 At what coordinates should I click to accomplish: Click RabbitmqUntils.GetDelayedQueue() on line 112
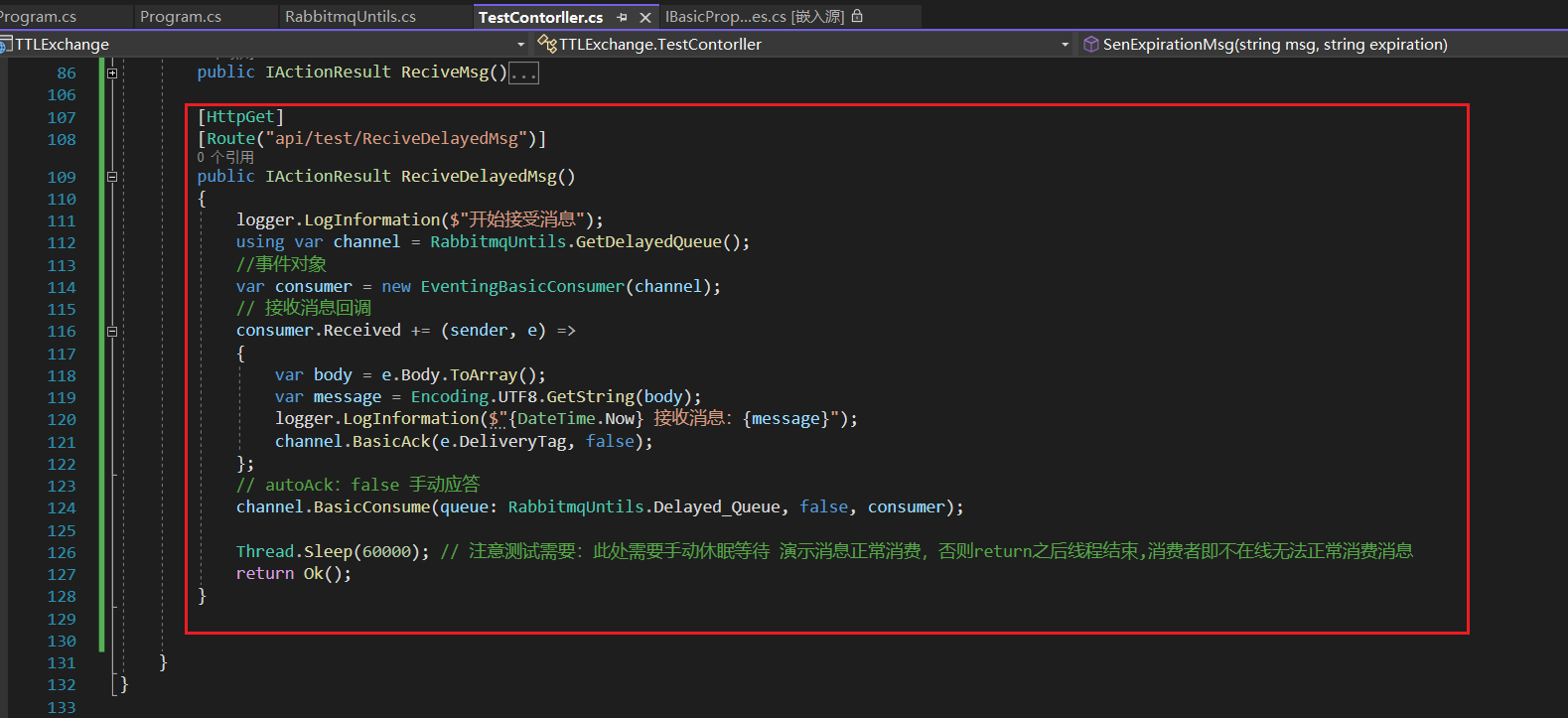click(x=585, y=241)
